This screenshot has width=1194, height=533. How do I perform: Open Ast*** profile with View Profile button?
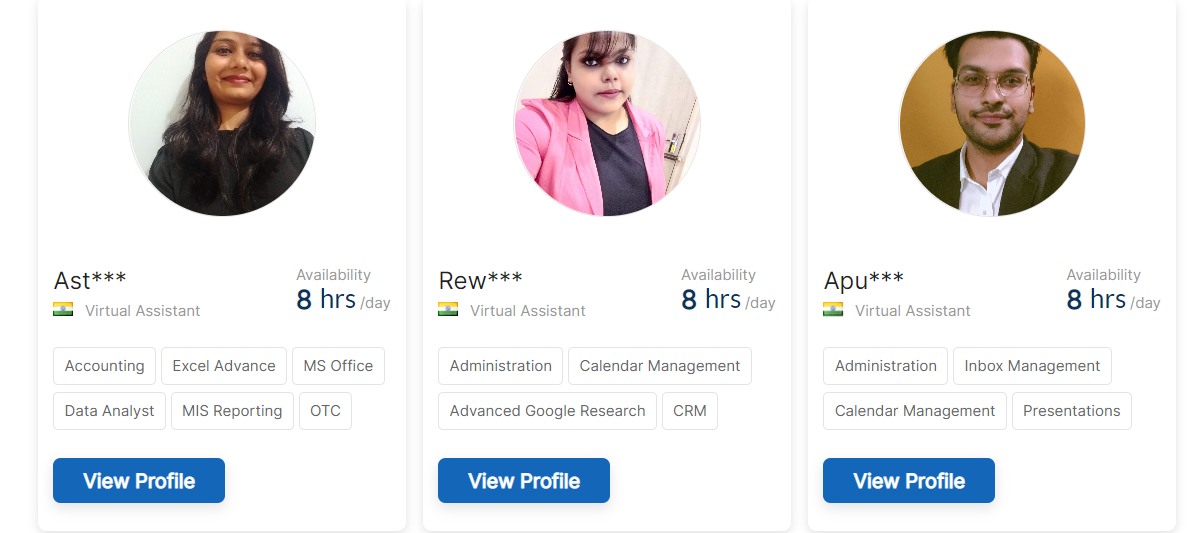pos(139,480)
